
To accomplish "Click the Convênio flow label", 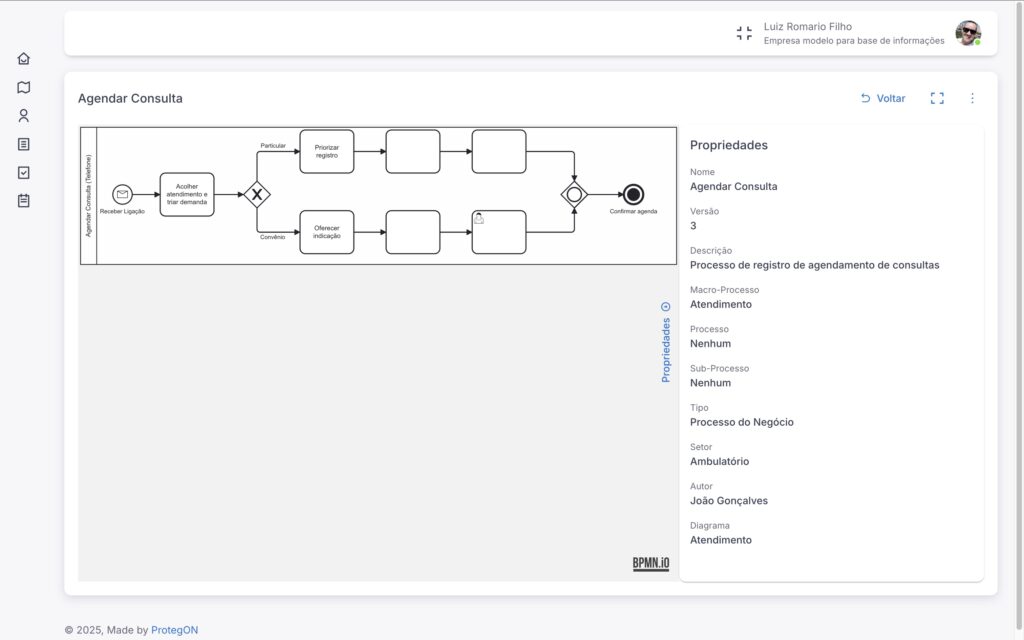I will [272, 237].
